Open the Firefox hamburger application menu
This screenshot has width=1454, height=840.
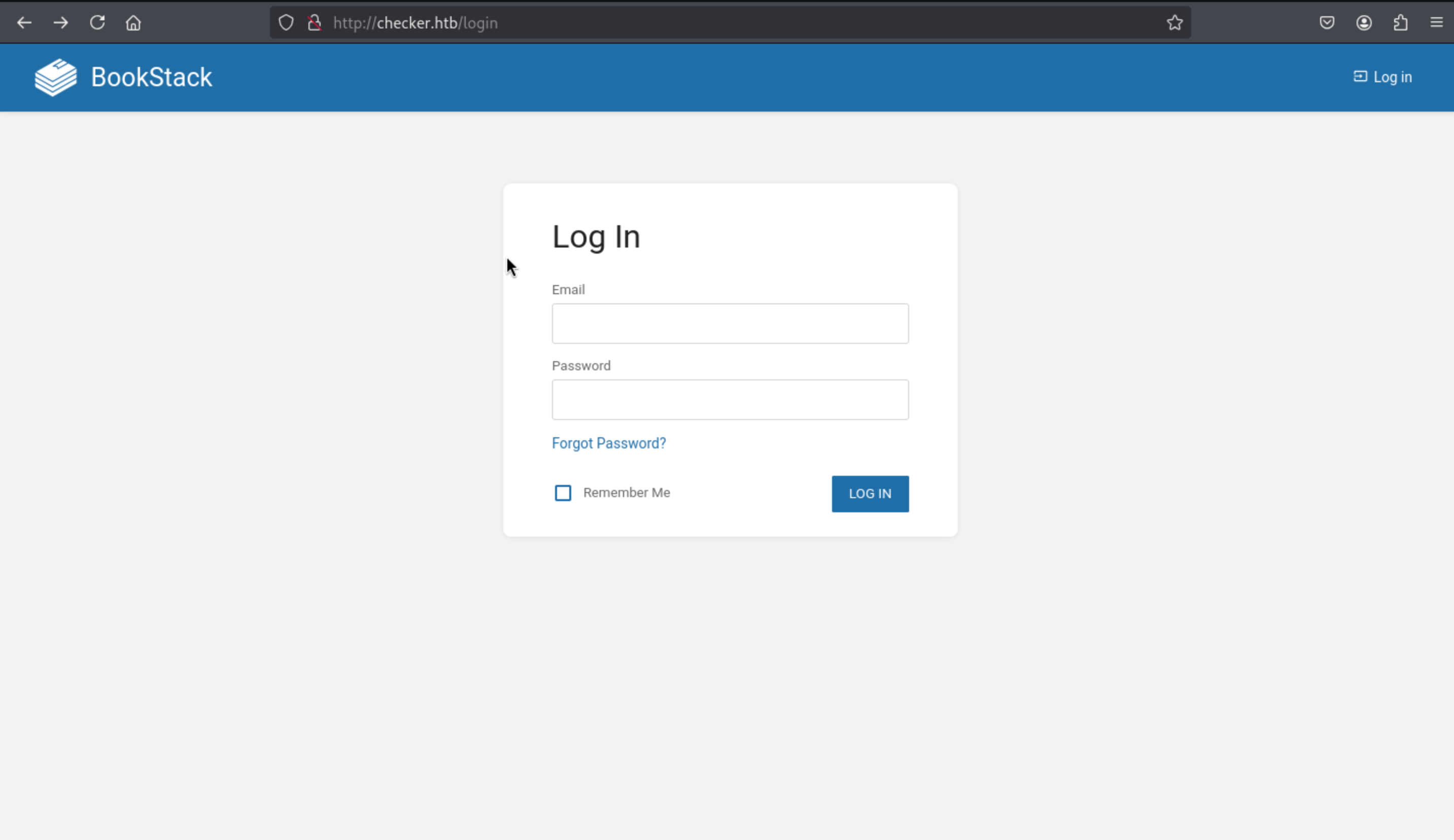click(x=1437, y=23)
